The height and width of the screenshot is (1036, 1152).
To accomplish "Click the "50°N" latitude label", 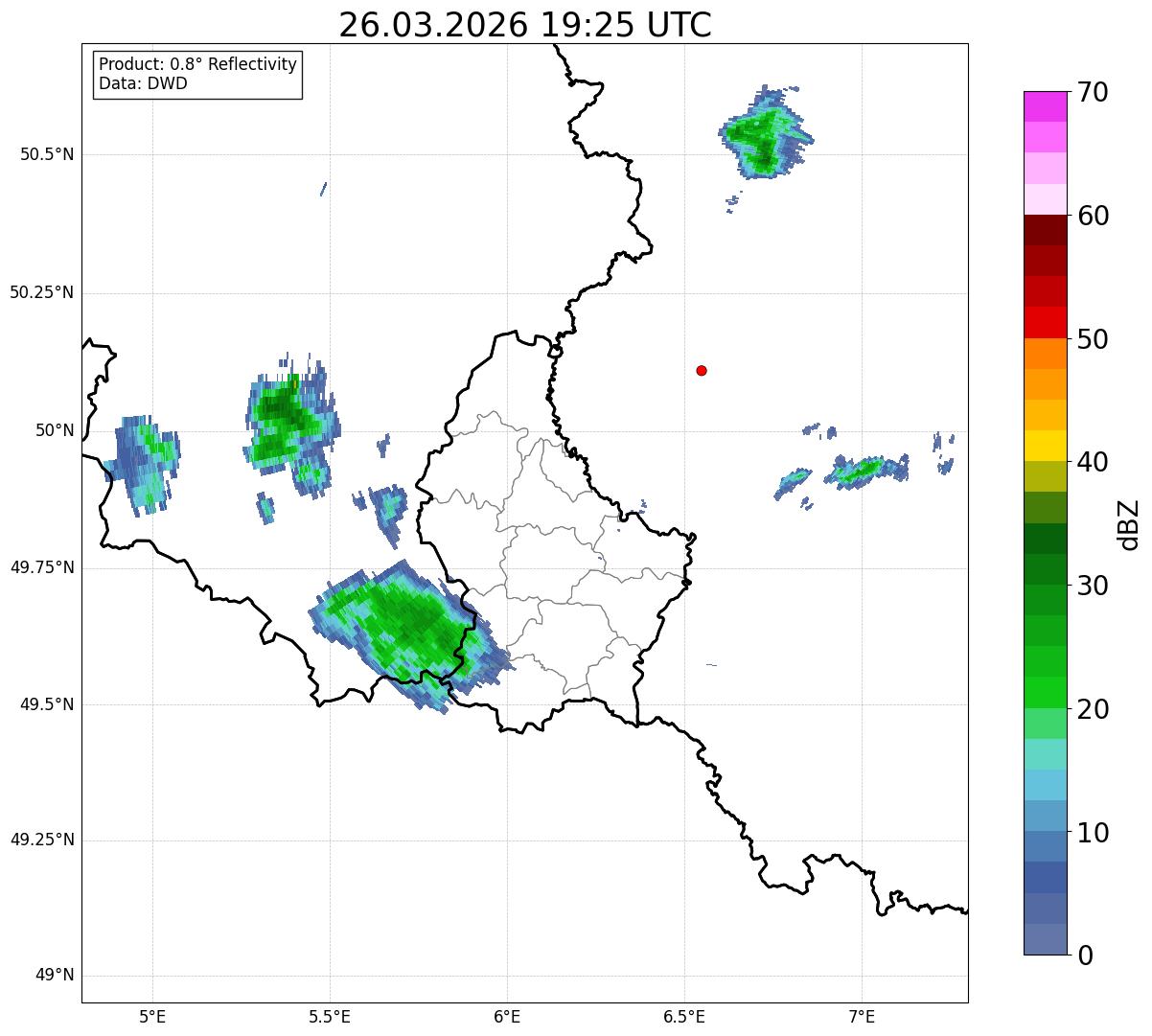I will click(55, 430).
